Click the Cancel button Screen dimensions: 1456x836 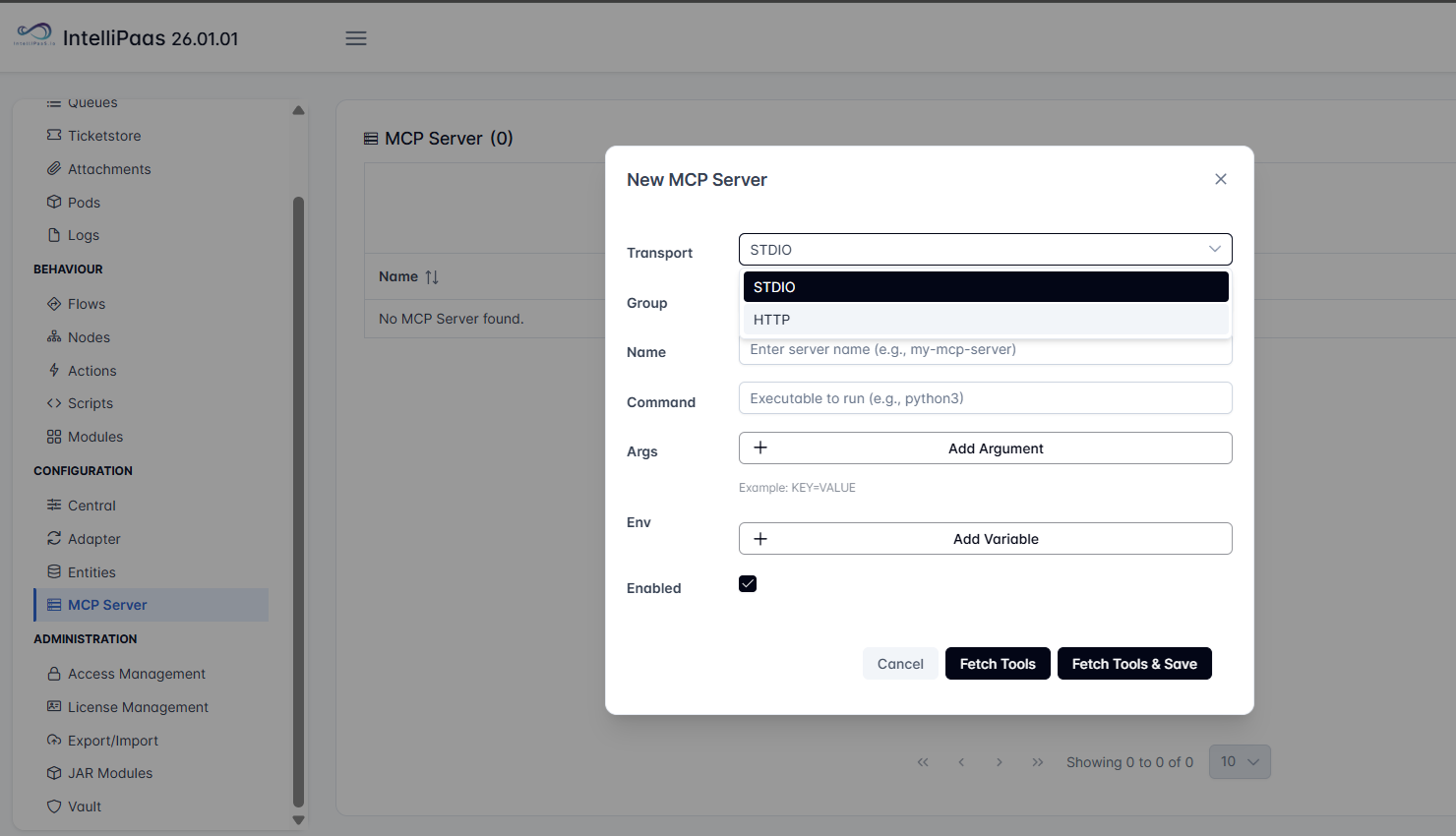900,664
